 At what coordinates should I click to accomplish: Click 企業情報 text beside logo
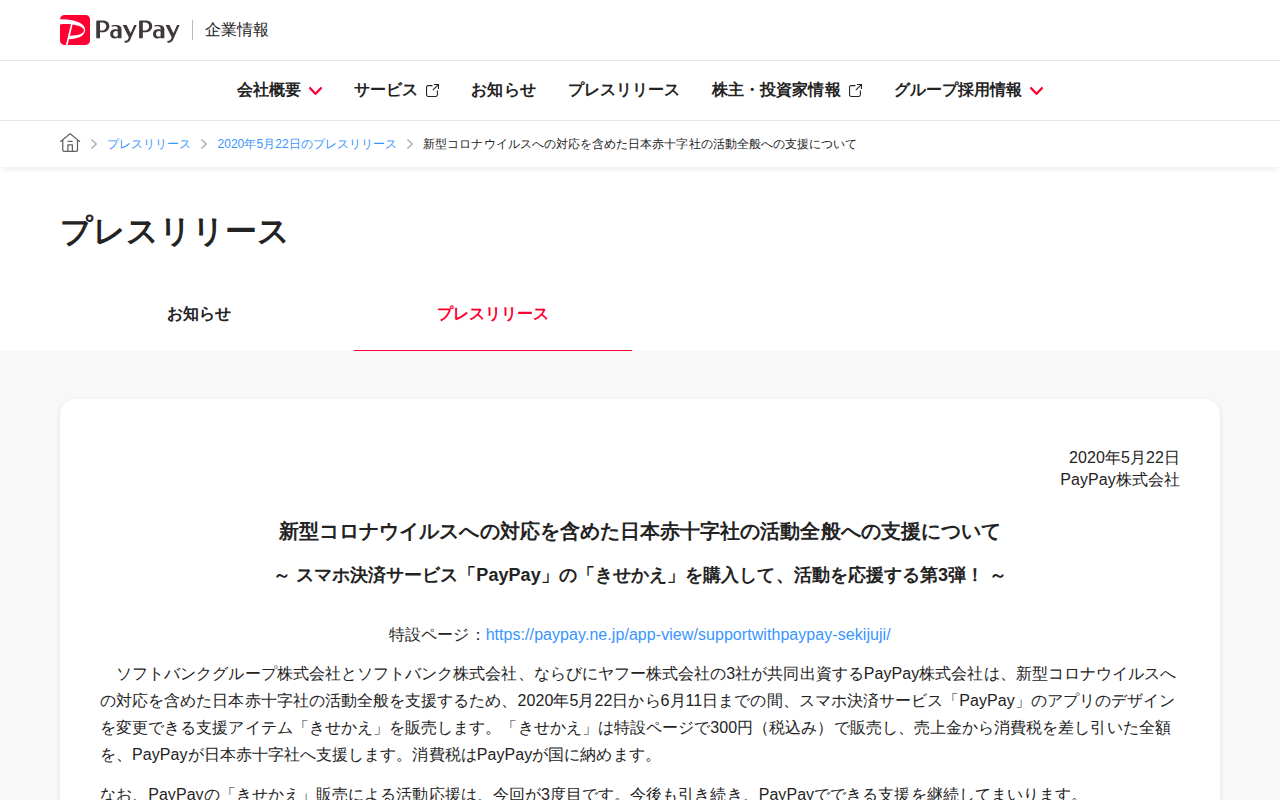237,30
